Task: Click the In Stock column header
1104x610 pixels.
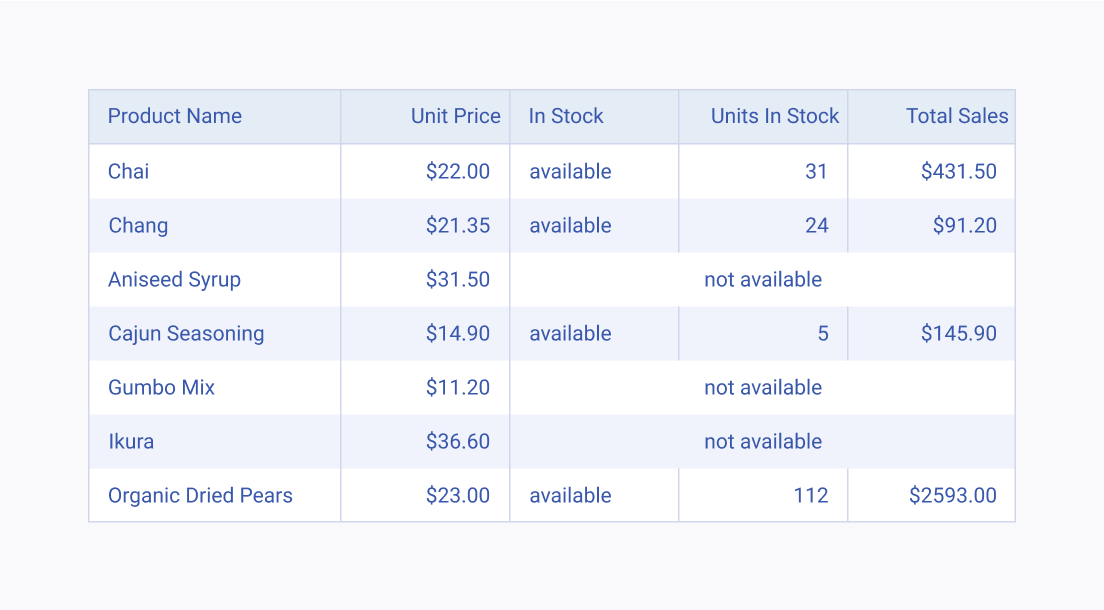Action: click(594, 117)
